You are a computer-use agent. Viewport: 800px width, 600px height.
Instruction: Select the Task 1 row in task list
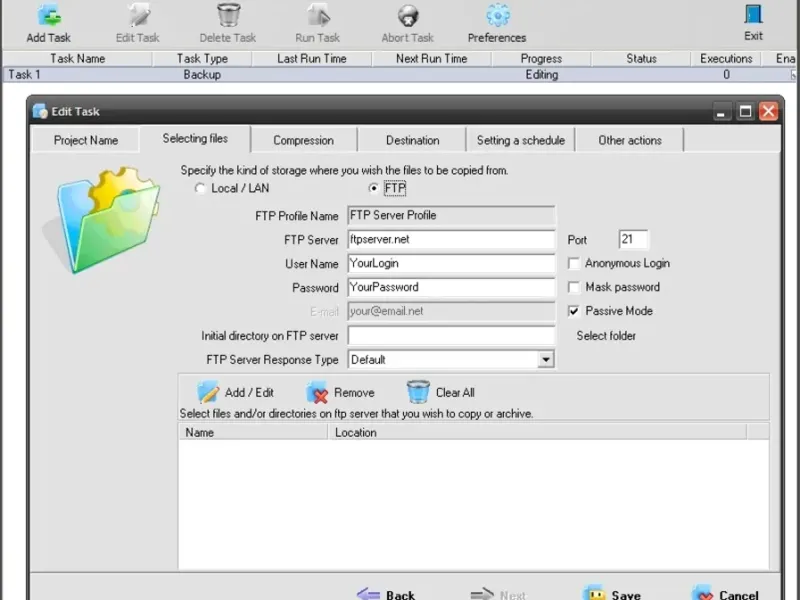point(400,74)
